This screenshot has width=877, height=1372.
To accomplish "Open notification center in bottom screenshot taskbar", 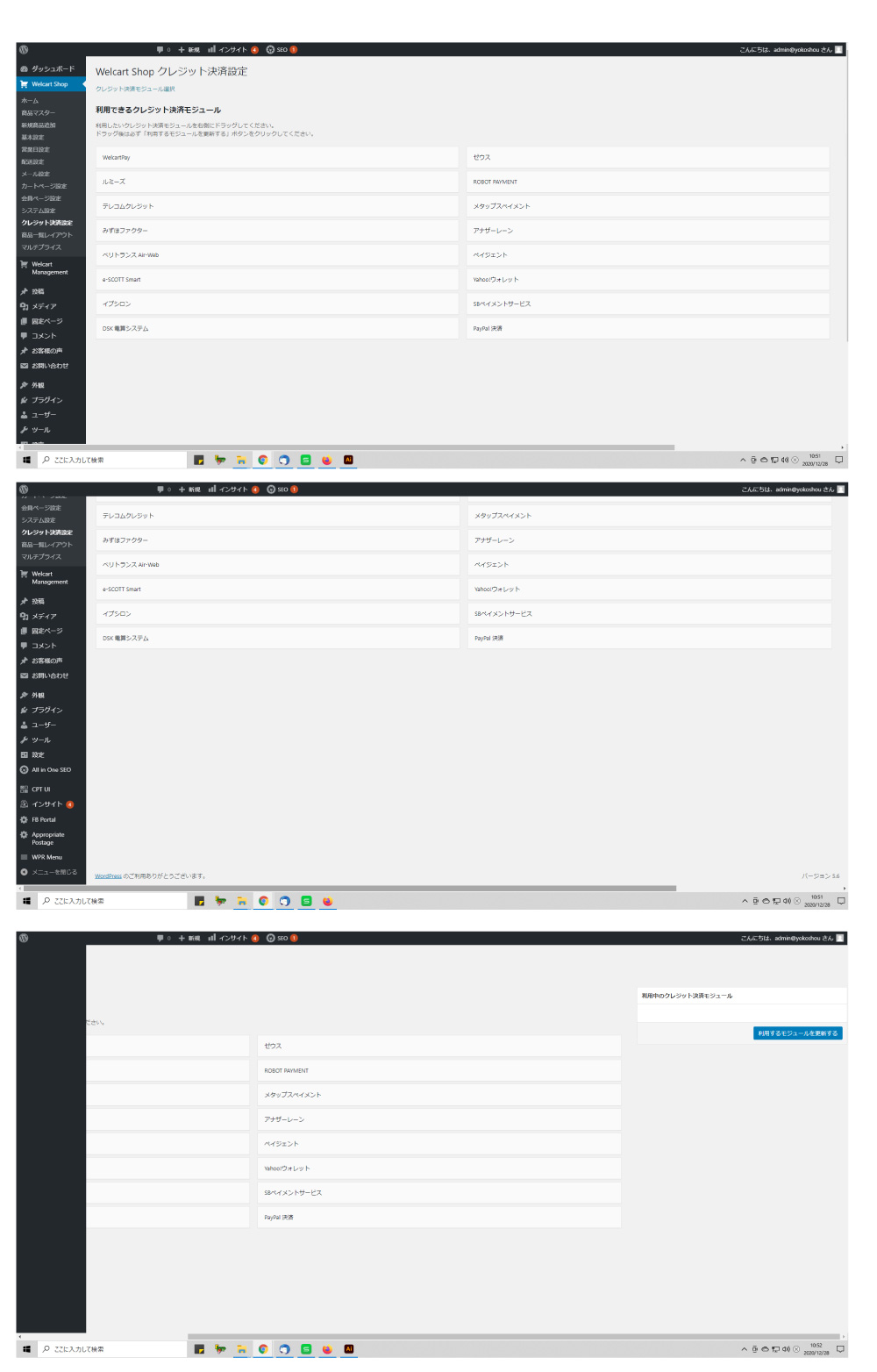I will coord(840,1349).
